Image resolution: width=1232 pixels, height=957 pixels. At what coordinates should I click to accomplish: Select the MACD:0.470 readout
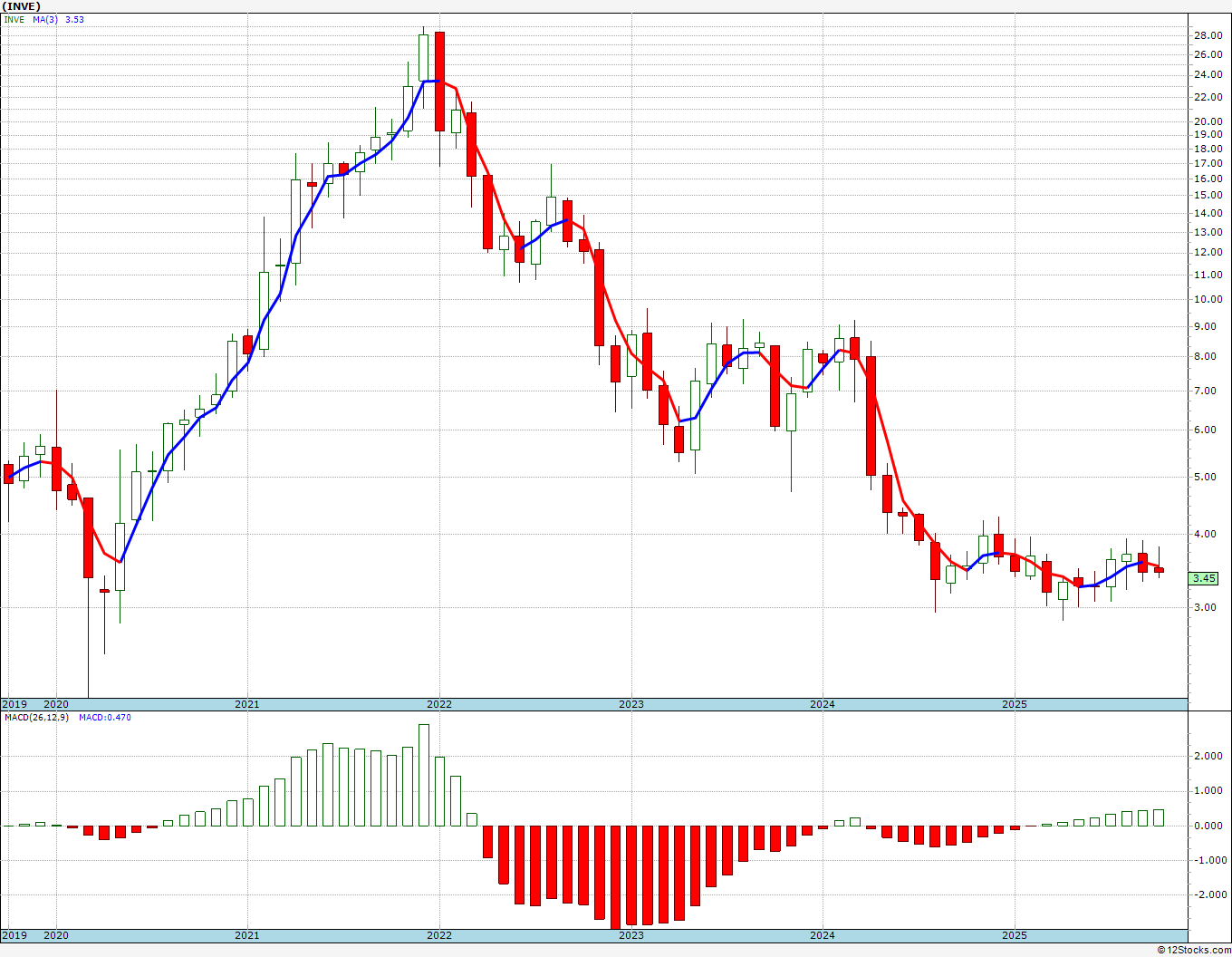pos(104,718)
